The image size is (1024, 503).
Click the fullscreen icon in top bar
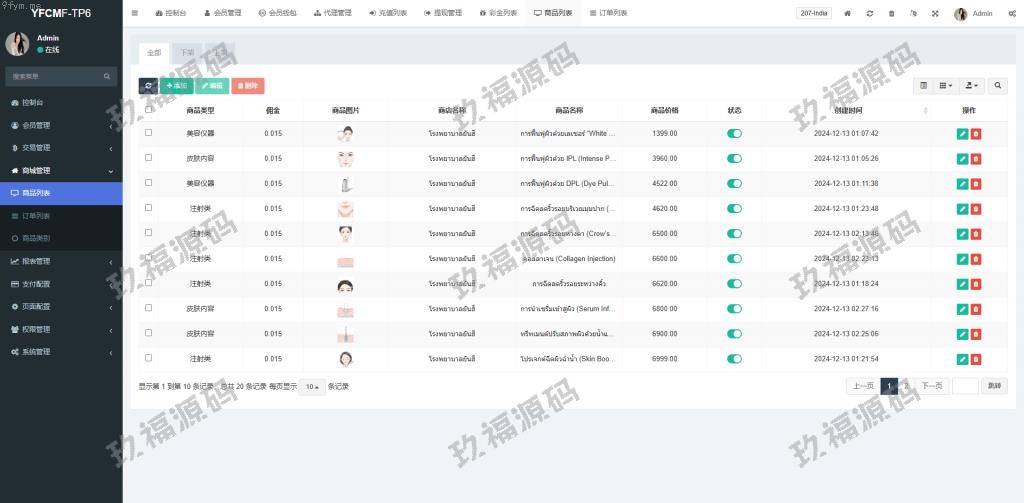coord(935,14)
